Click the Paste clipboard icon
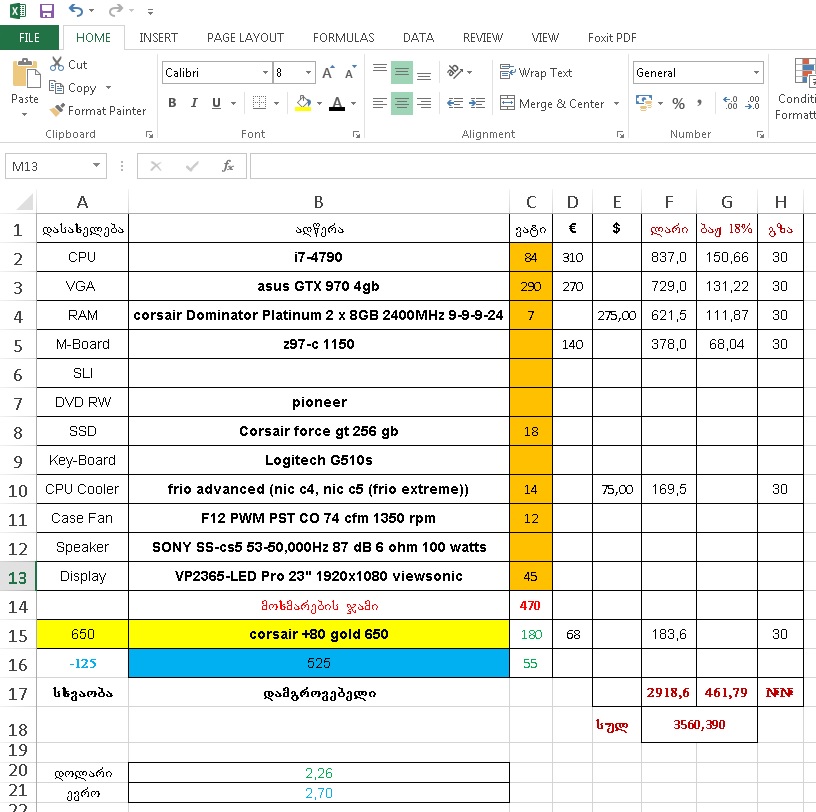The width and height of the screenshot is (816, 812). coord(25,73)
